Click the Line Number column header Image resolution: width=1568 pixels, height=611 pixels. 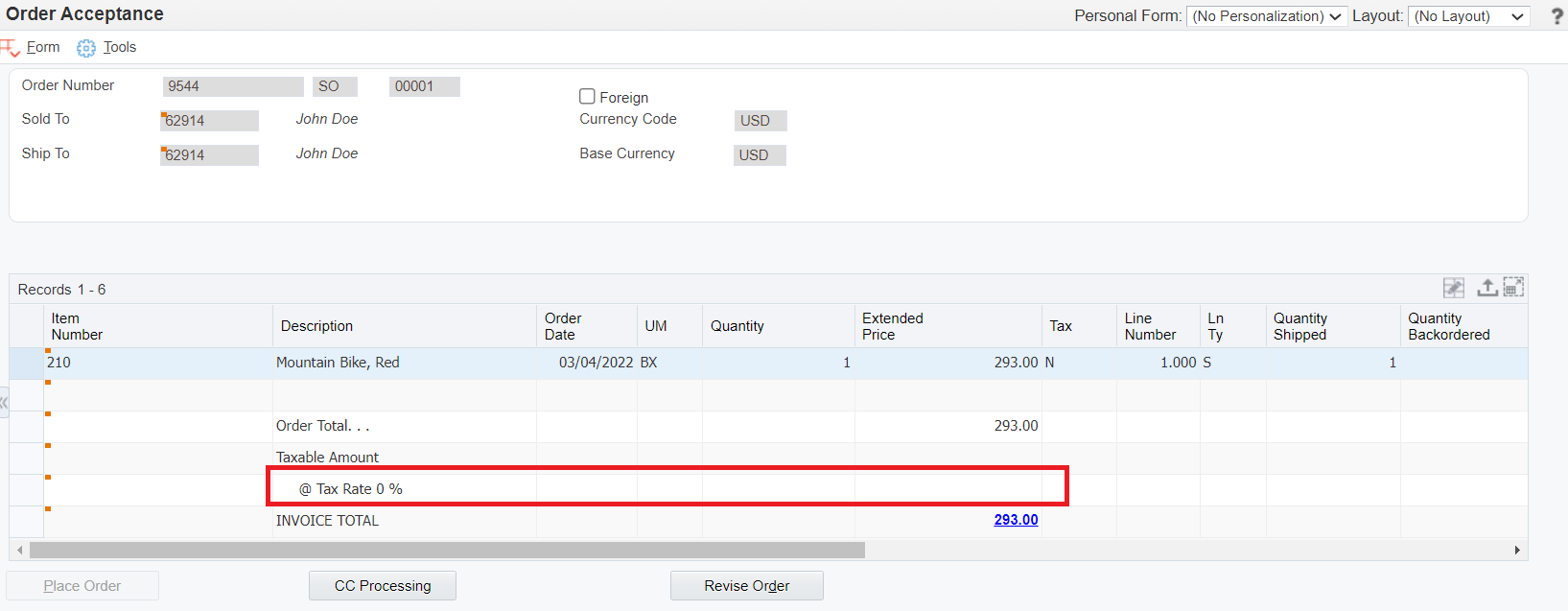[x=1158, y=326]
